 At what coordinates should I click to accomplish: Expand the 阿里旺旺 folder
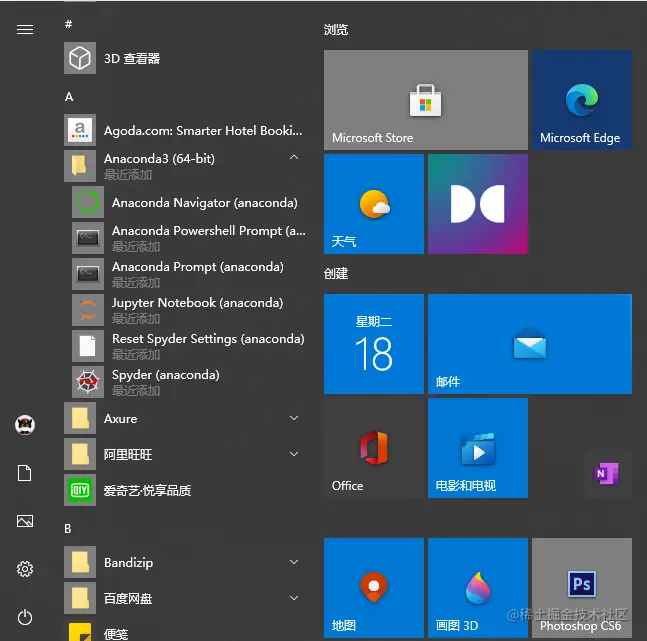tap(185, 454)
